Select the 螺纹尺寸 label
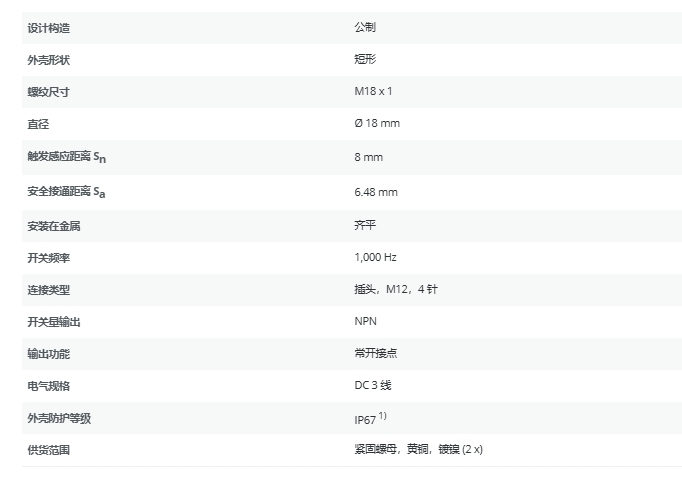Viewport: 682px width, 477px height. pos(48,92)
